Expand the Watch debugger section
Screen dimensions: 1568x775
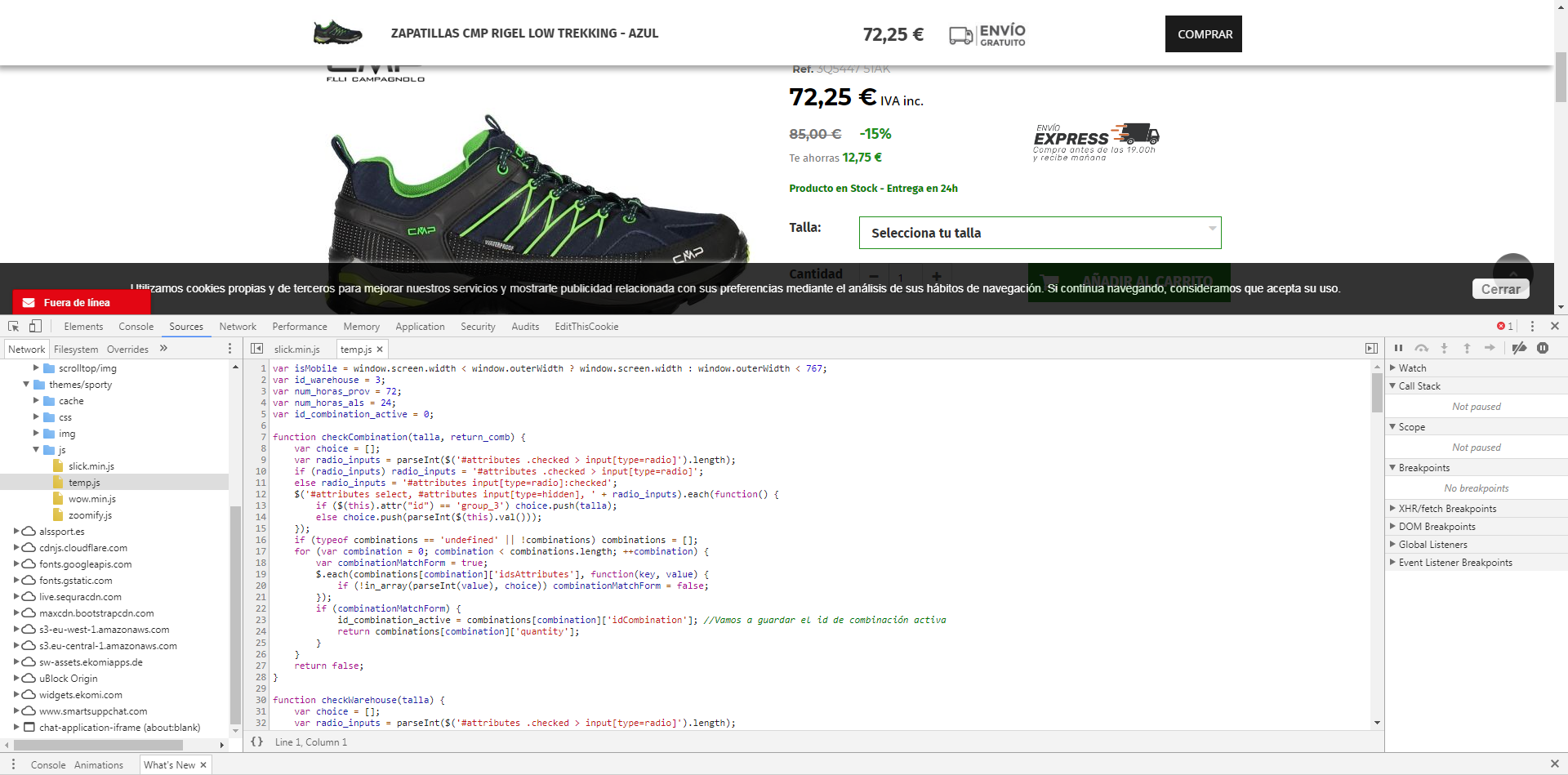tap(1393, 368)
